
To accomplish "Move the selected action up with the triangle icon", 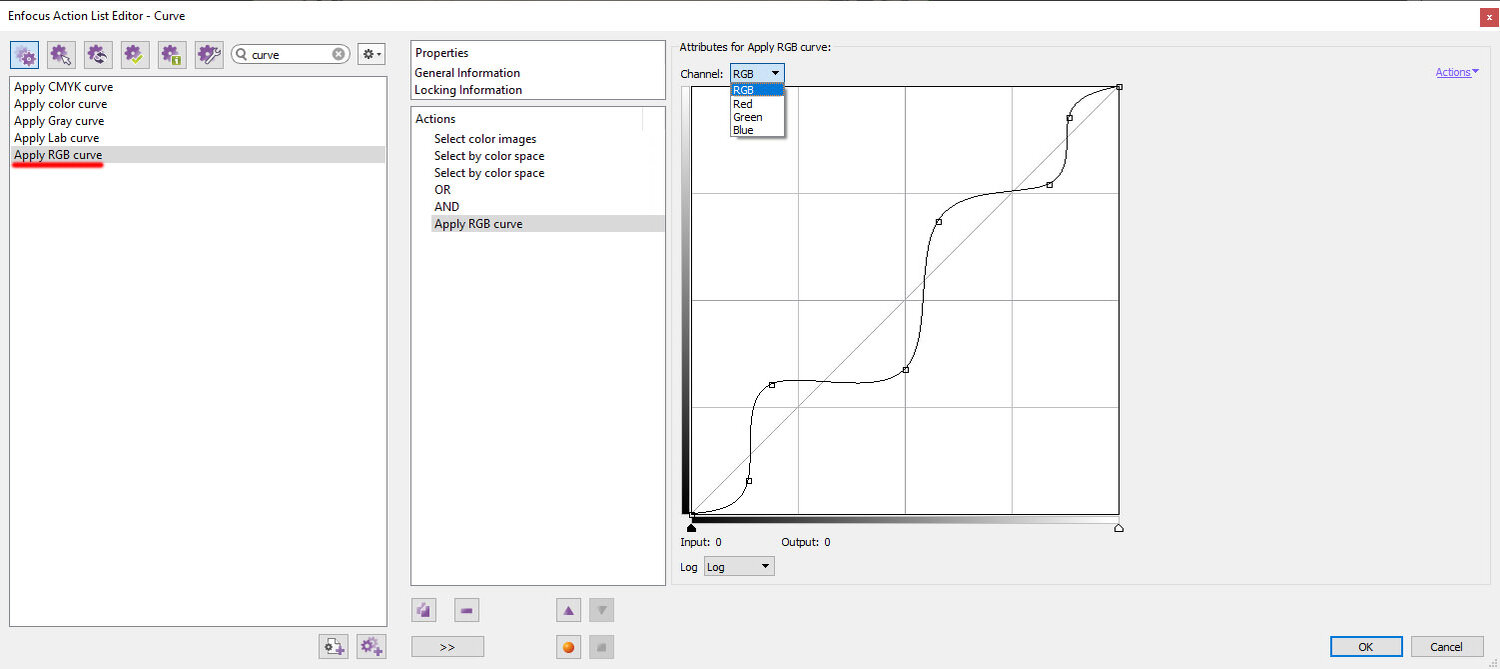I will coord(569,609).
